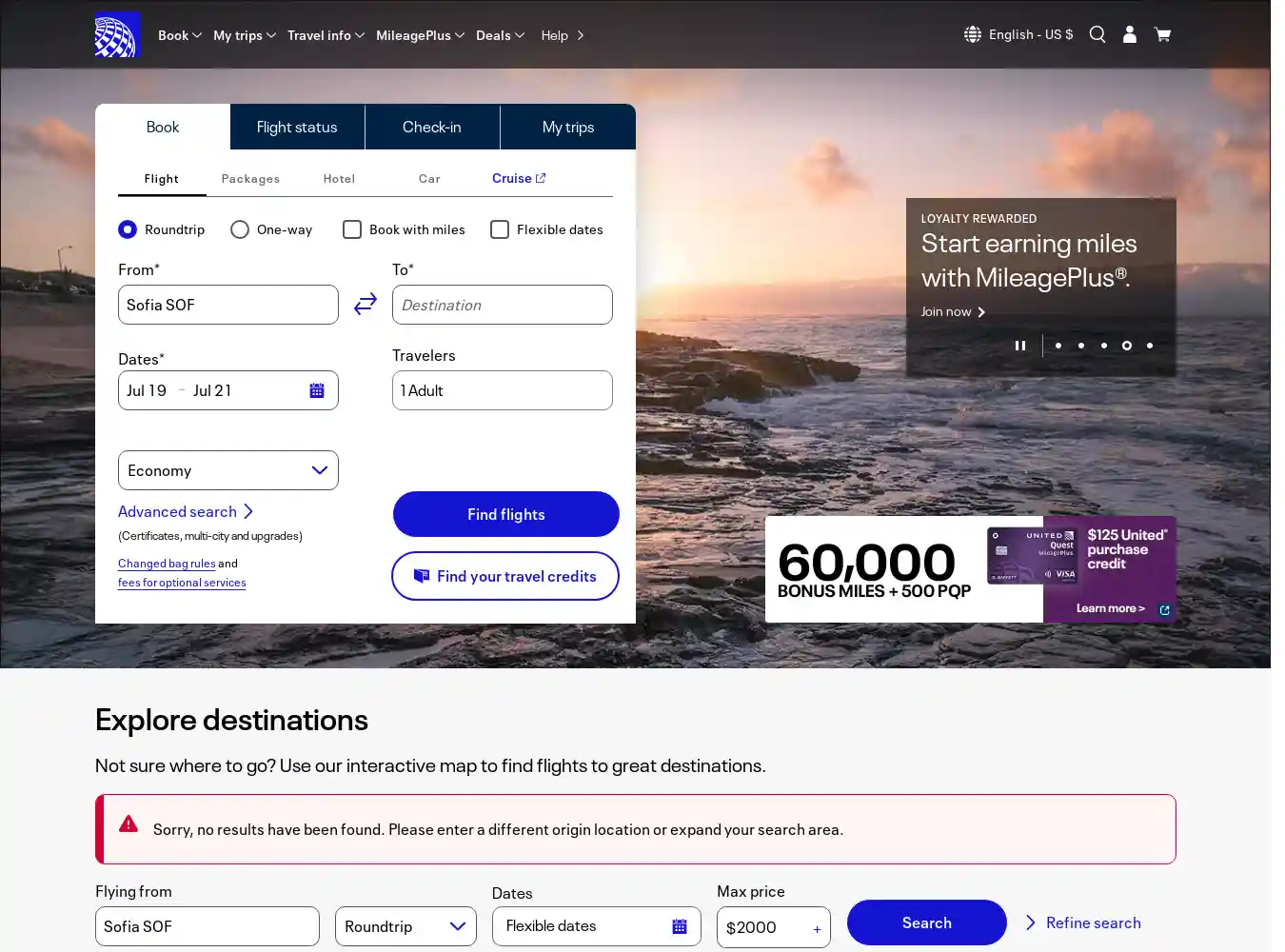Viewport: 1285px width, 952px height.
Task: Select the Hotel sub-tab
Action: 339,178
